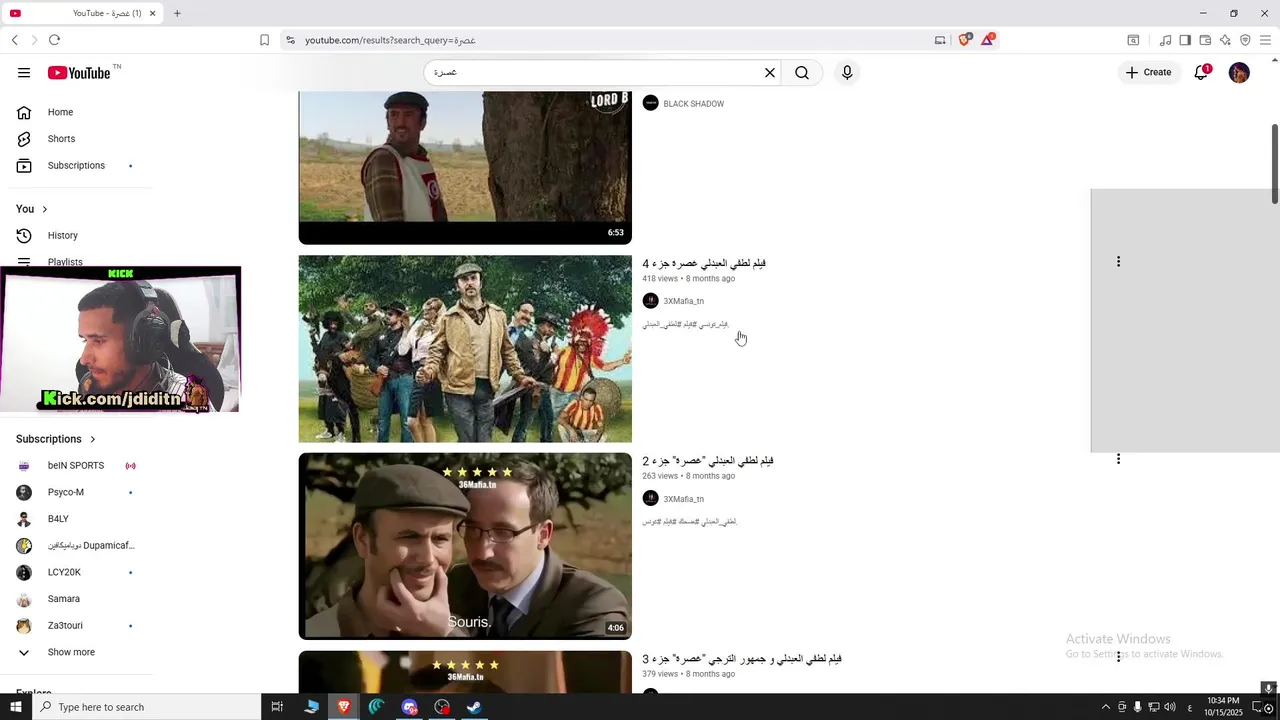Image resolution: width=1280 pixels, height=720 pixels.
Task: Click Windows taskbar search box
Action: [146, 707]
